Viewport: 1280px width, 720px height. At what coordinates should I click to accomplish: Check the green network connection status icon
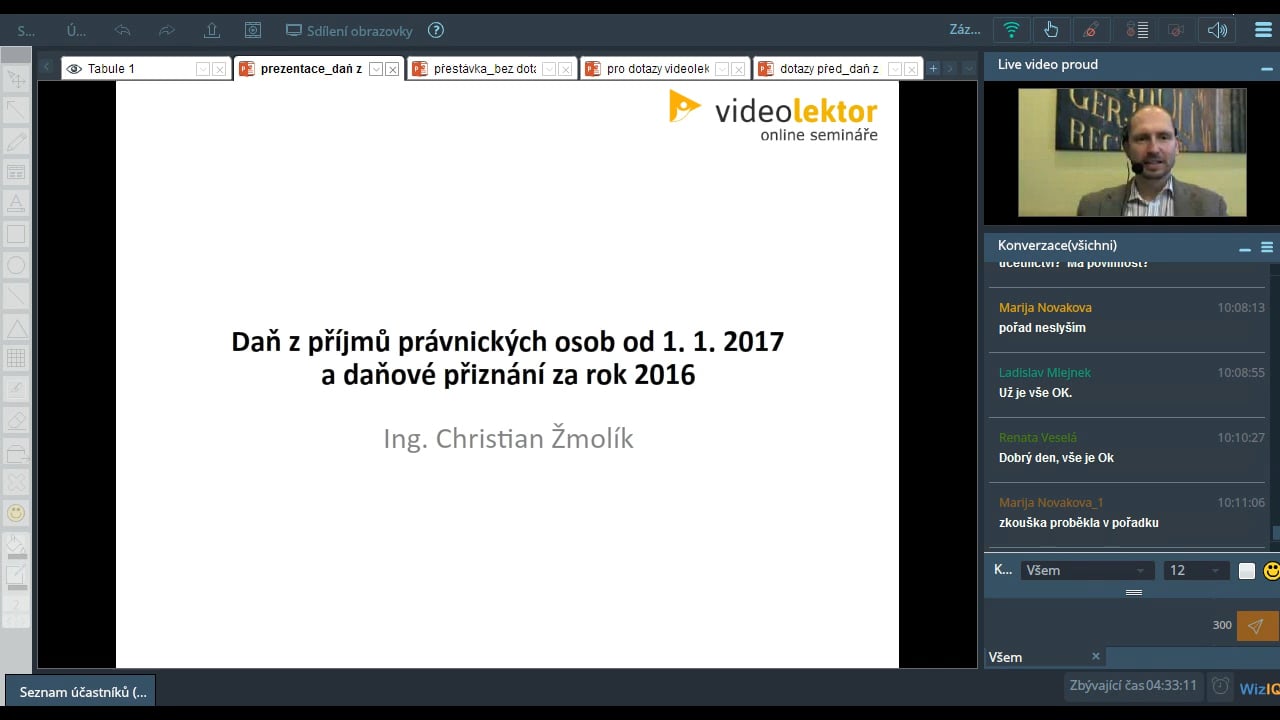pyautogui.click(x=1012, y=30)
